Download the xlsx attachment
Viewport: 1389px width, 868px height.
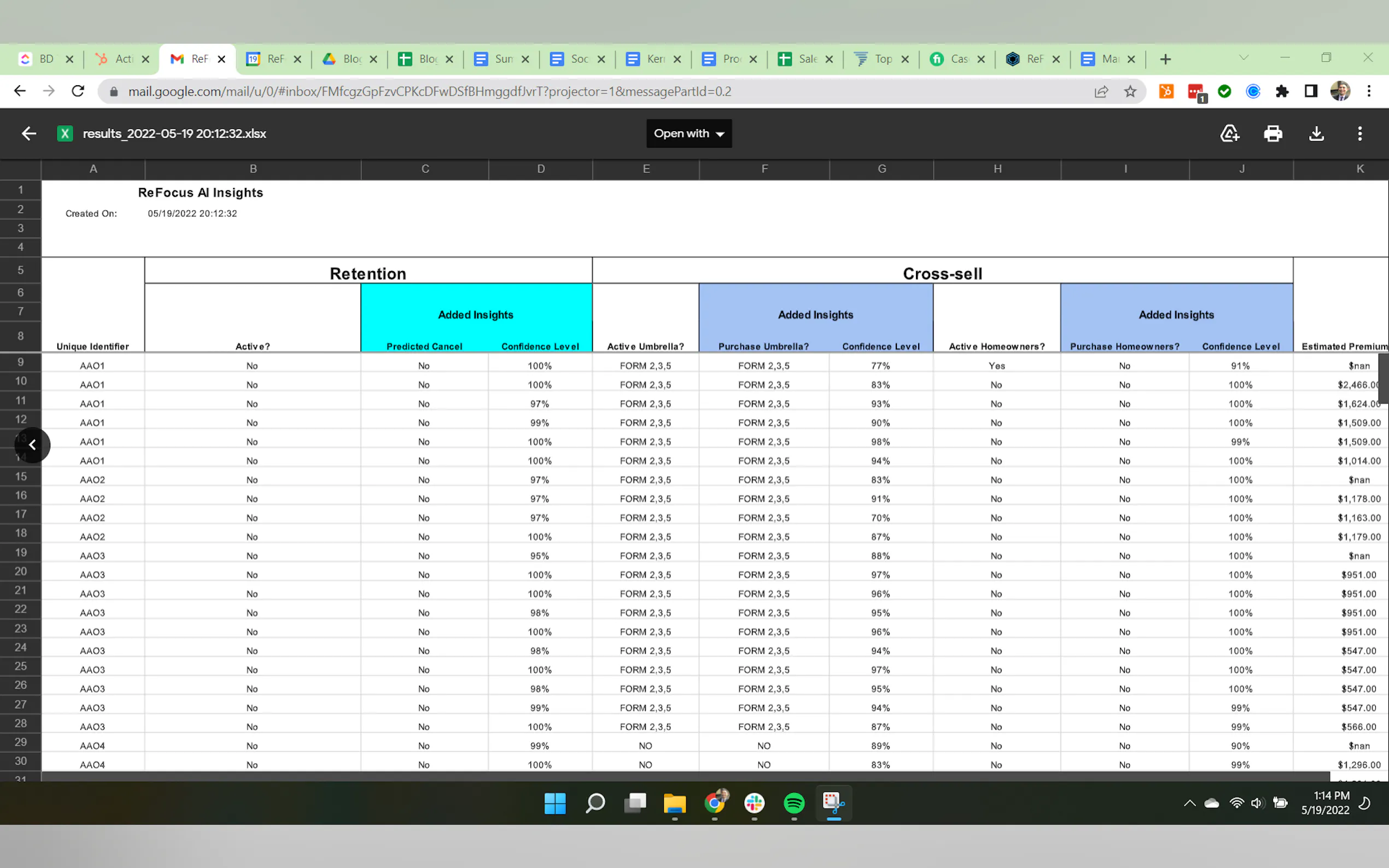pyautogui.click(x=1316, y=134)
